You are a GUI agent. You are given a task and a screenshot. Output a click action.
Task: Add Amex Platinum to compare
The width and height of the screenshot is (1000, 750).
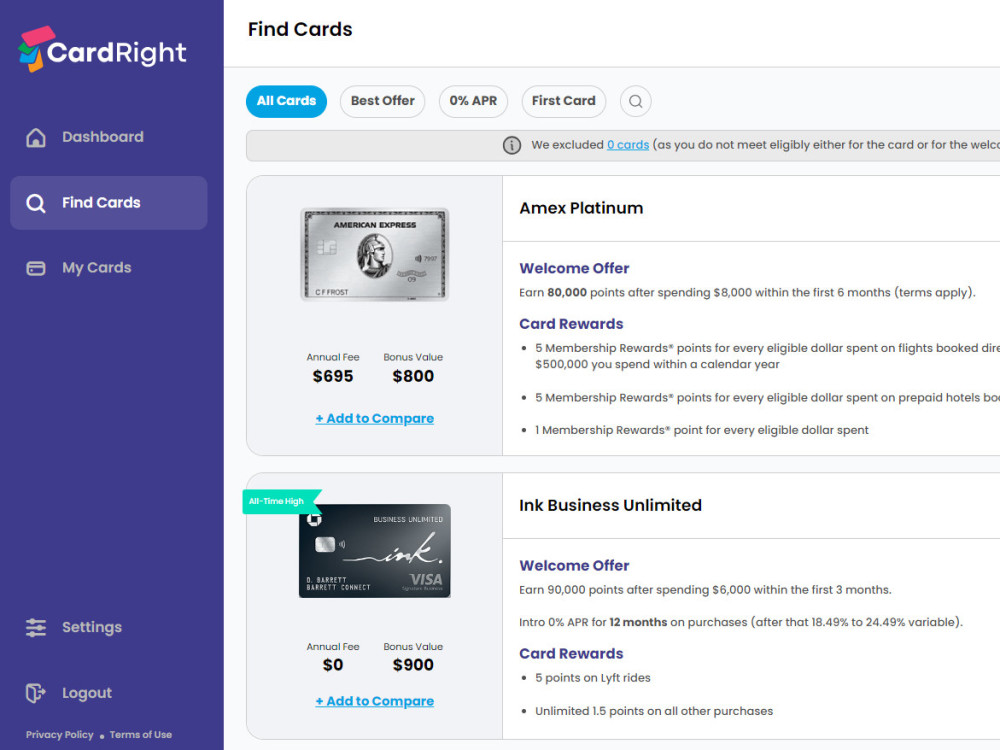375,418
